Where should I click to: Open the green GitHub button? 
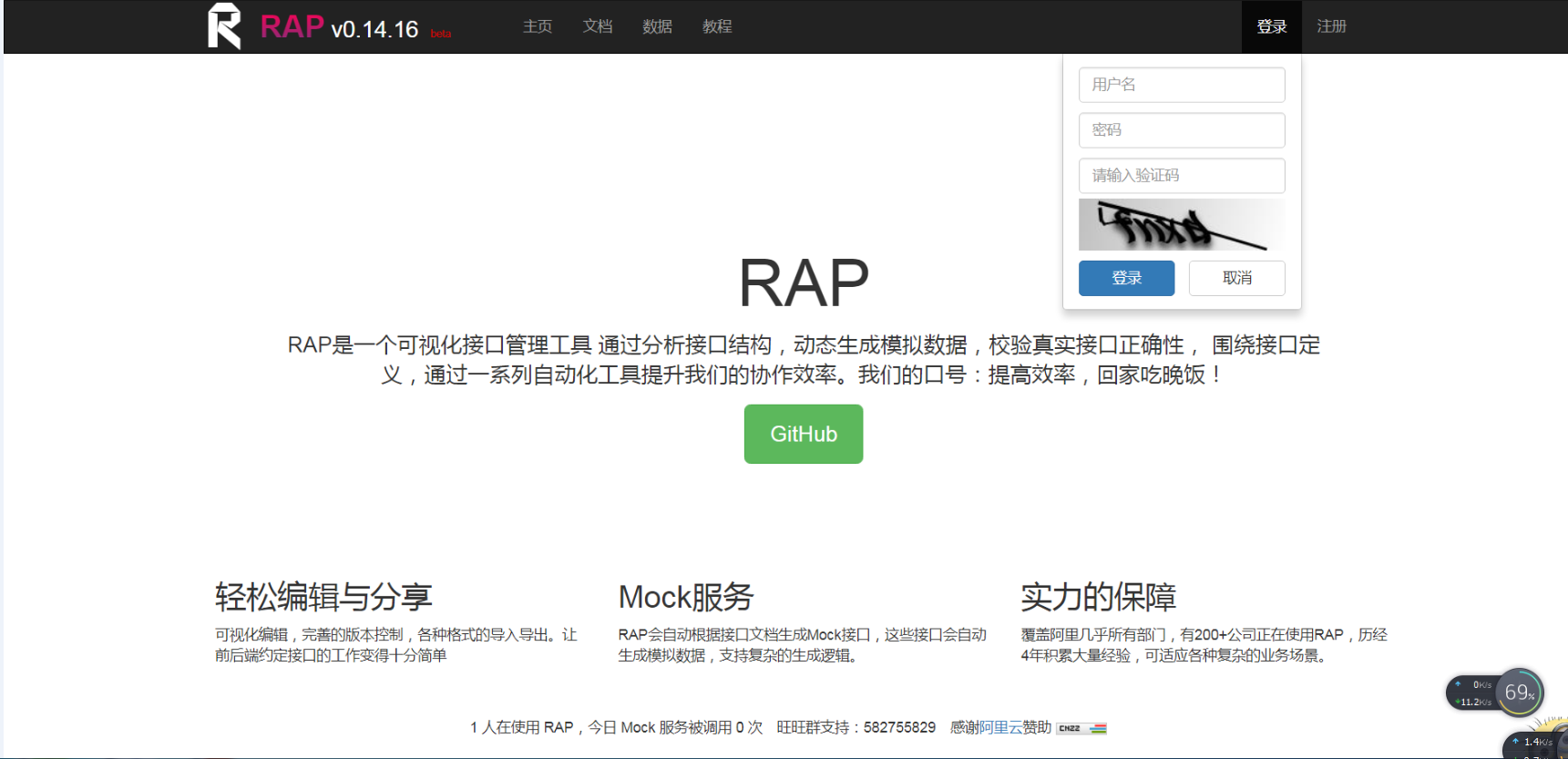click(804, 434)
